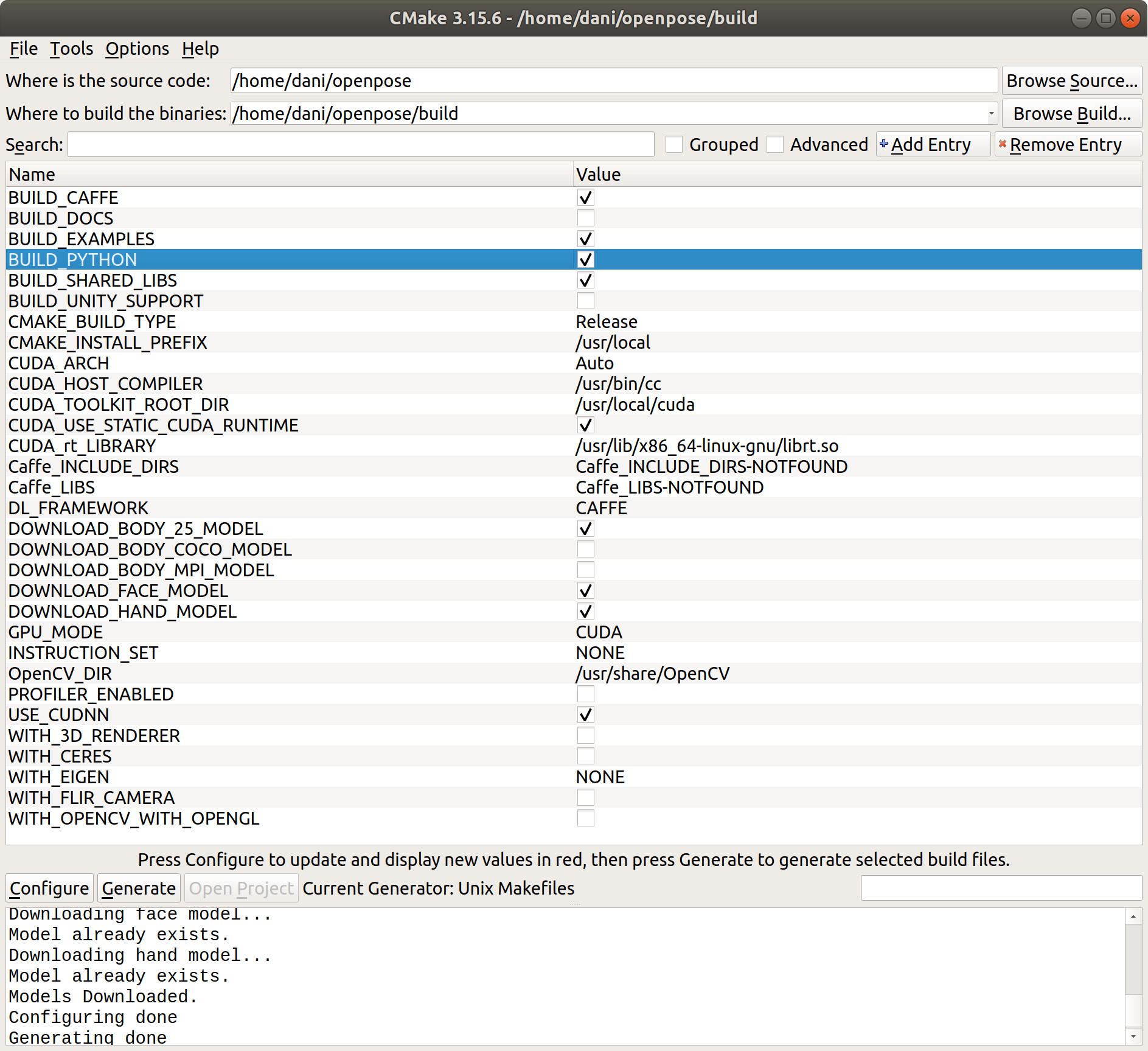This screenshot has height=1051, width=1148.
Task: Select CUDA_HOST_COMPILER value /usr/bin/cc
Action: [618, 384]
